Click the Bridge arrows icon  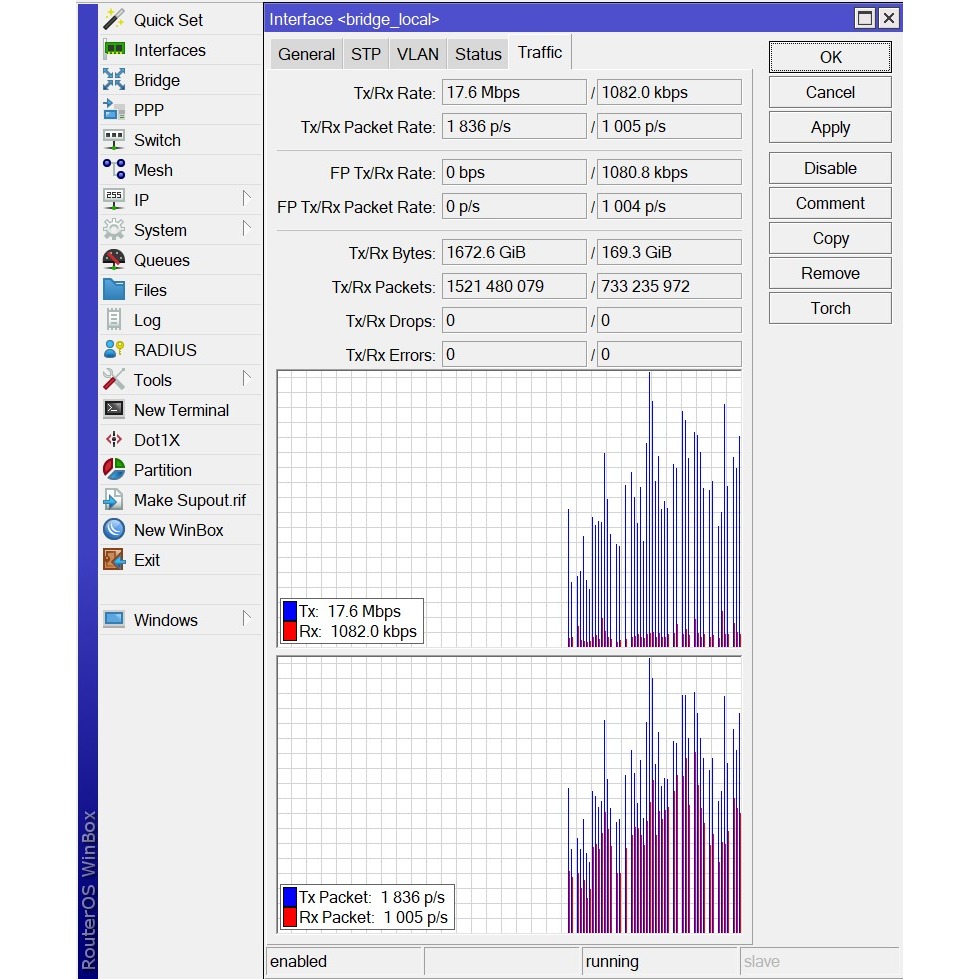pyautogui.click(x=114, y=79)
